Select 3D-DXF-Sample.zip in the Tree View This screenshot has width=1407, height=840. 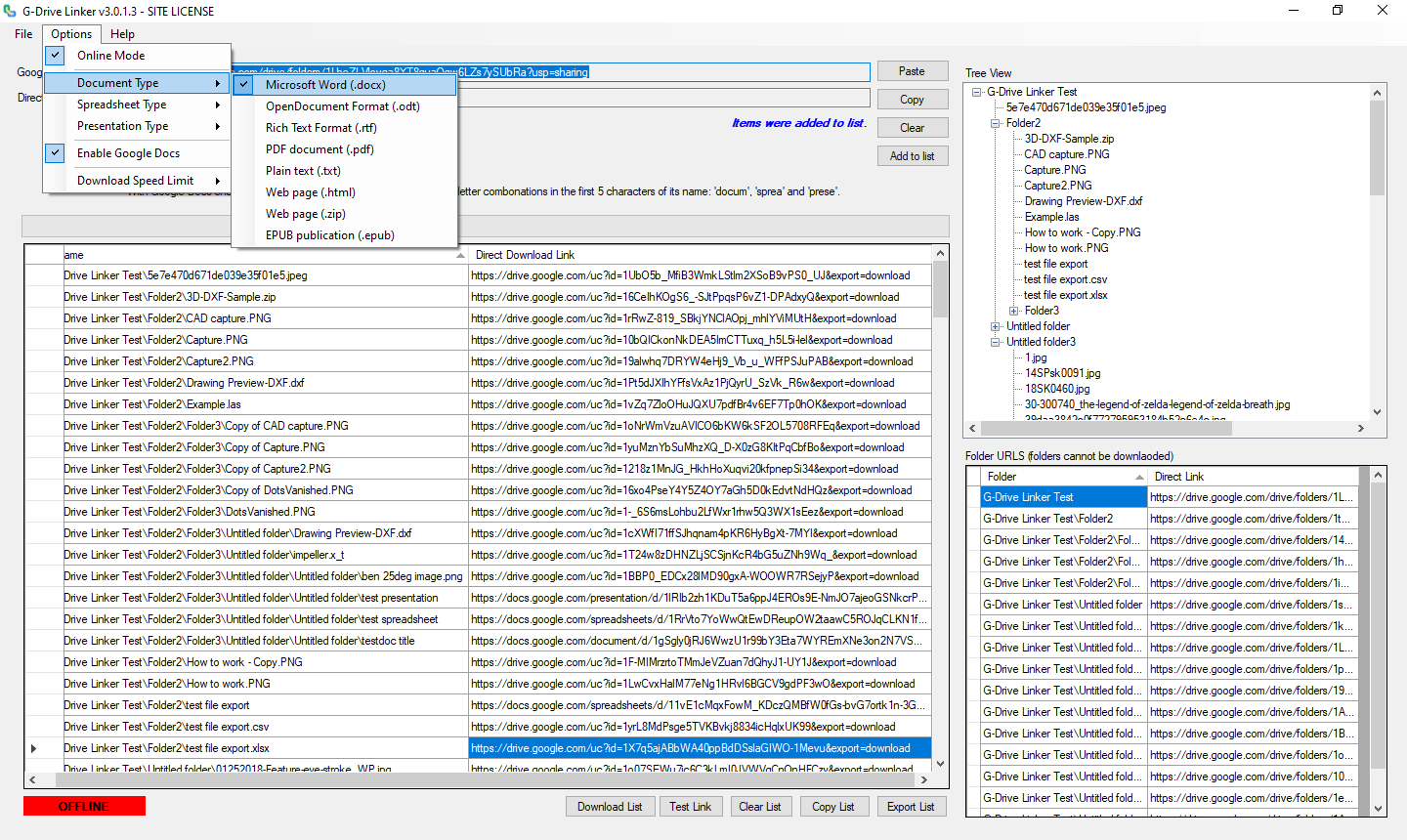(x=1069, y=139)
